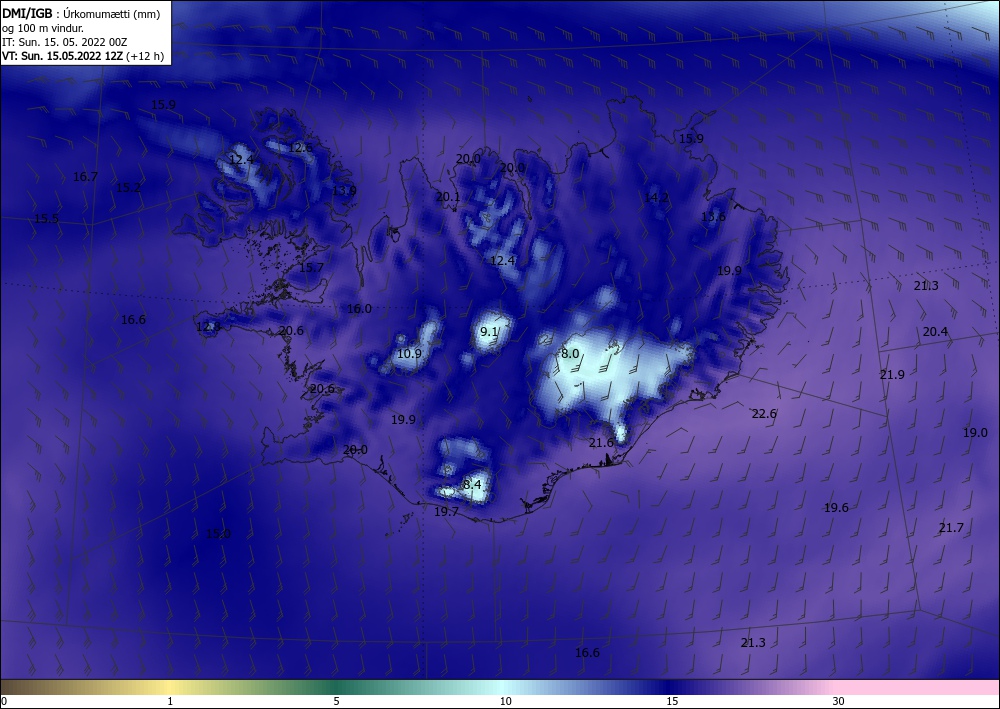Click the '(+12 h)' forecast offset text
The height and width of the screenshot is (709, 1000).
[x=145, y=56]
